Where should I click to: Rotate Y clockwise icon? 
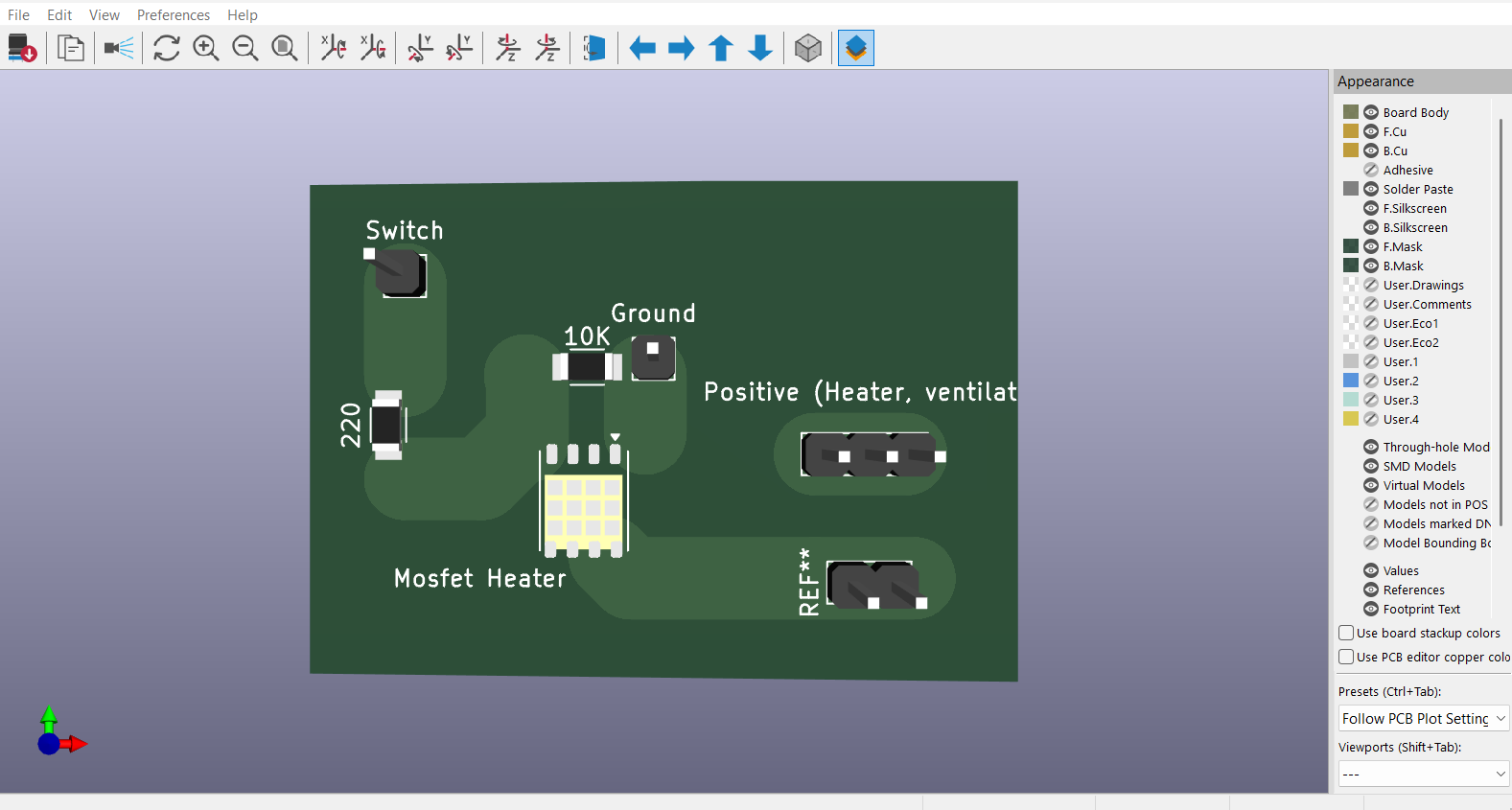[x=420, y=48]
